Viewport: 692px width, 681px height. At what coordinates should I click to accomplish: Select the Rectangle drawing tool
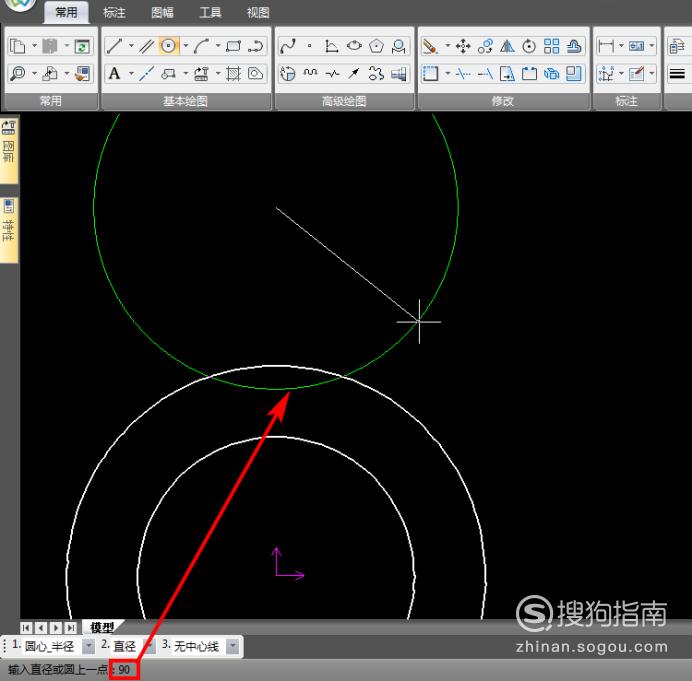coord(233,46)
